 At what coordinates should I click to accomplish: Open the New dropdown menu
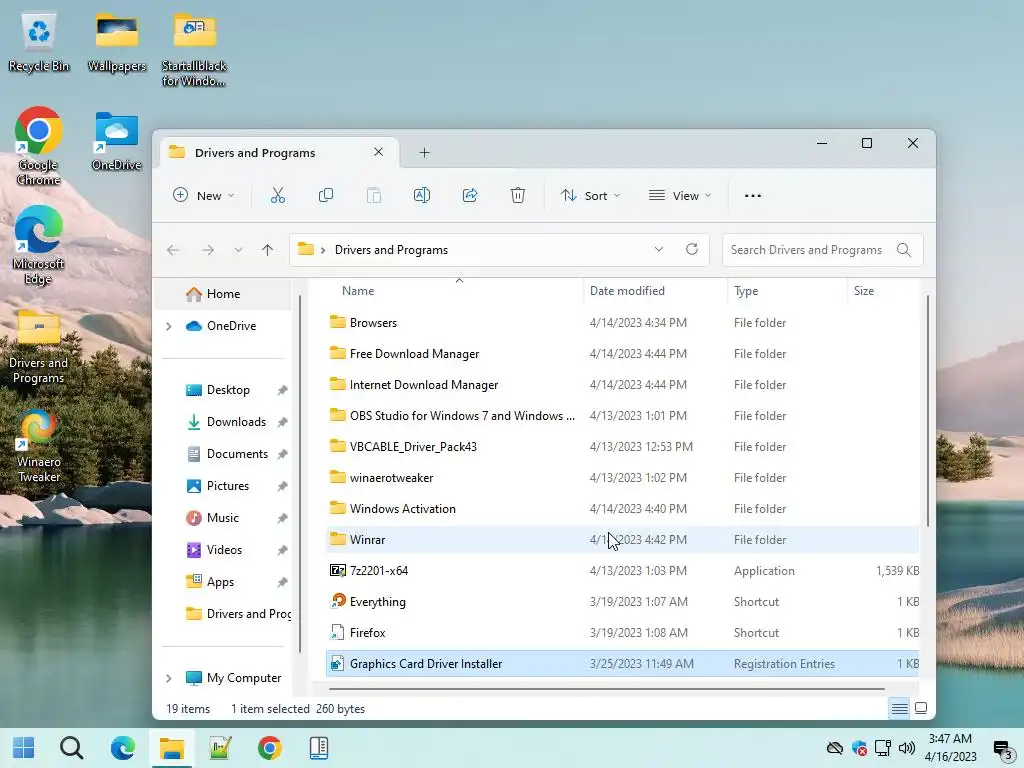[203, 195]
